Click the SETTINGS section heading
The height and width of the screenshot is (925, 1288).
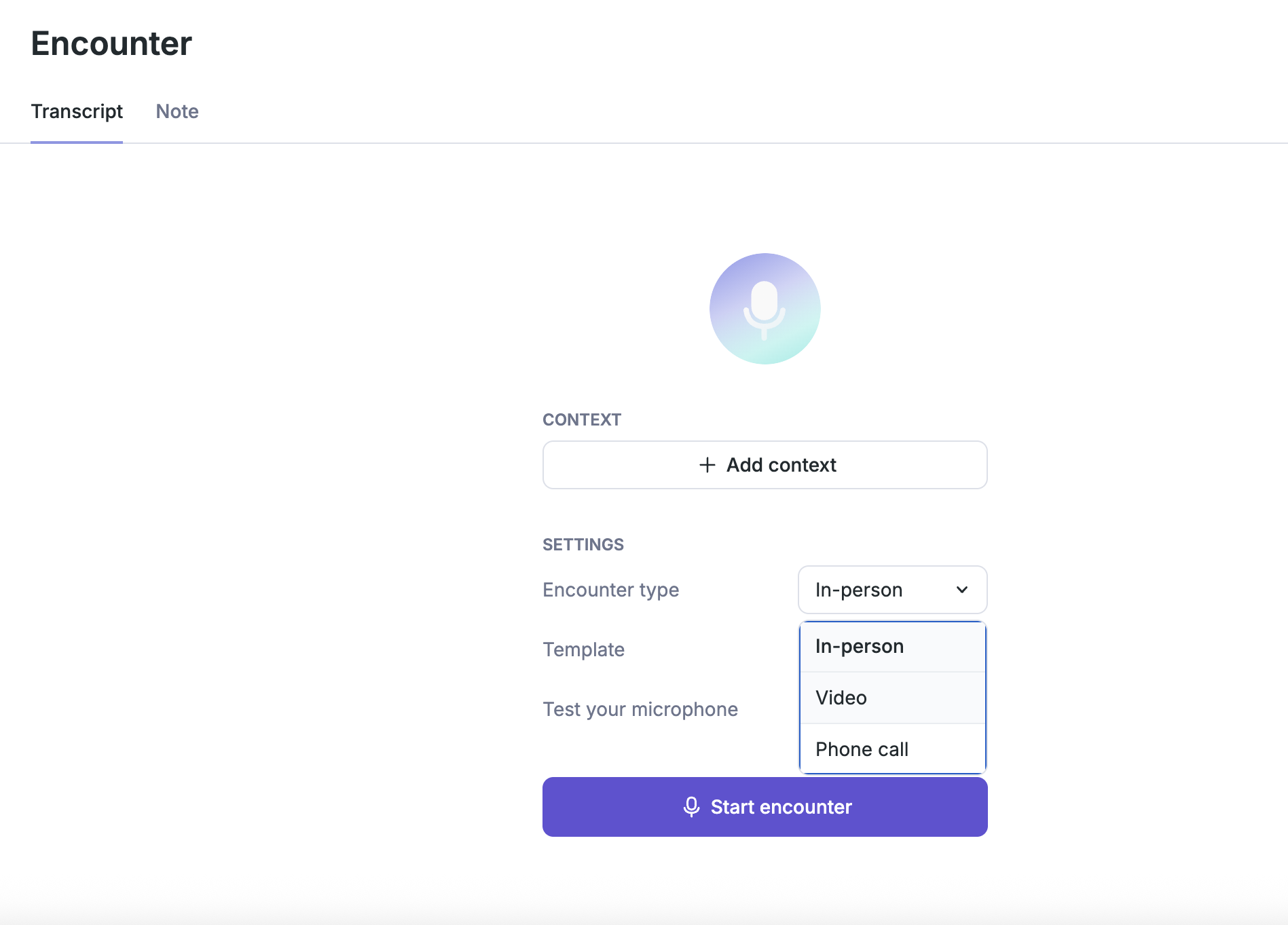[583, 544]
